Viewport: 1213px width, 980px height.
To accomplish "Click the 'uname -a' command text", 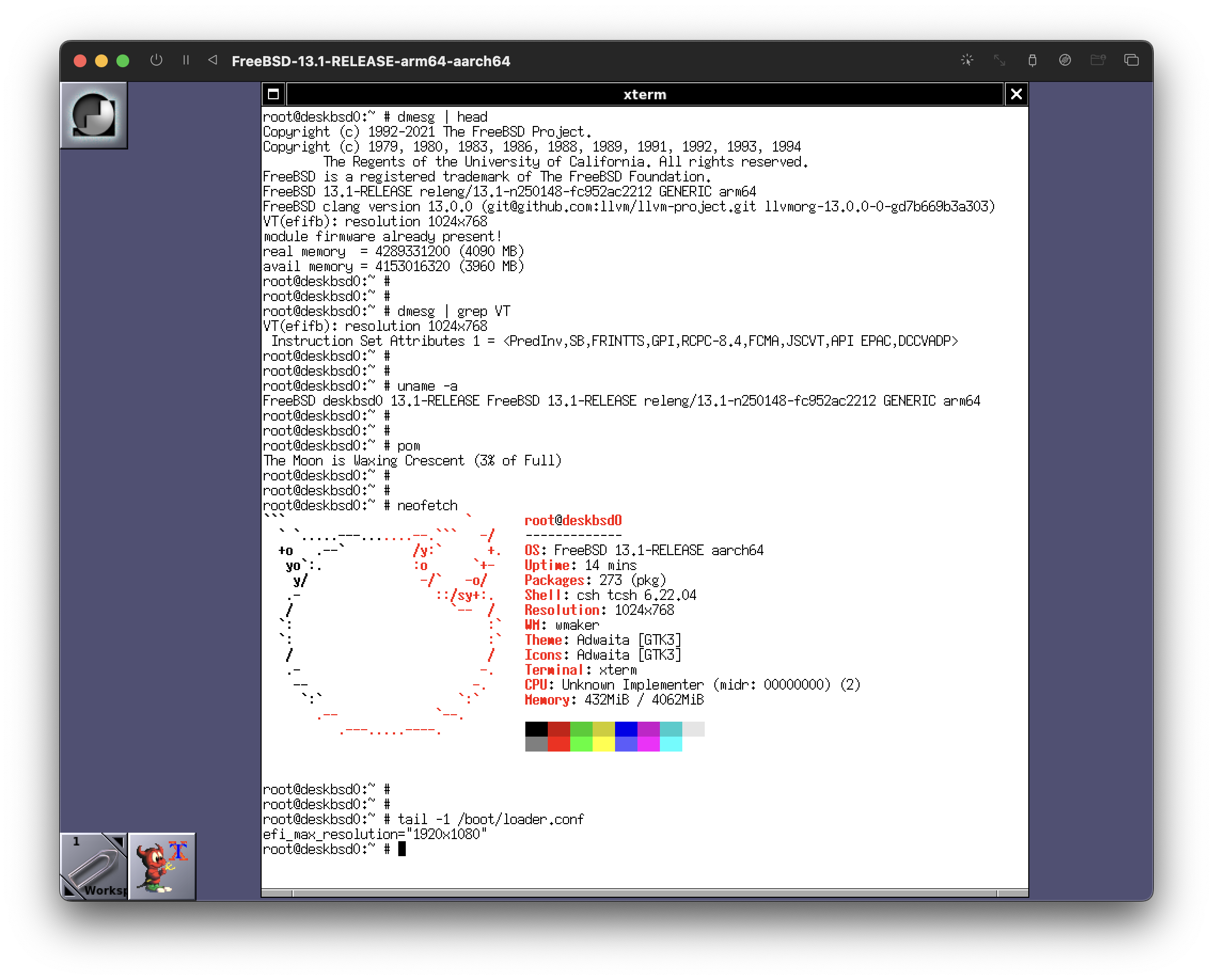I will click(427, 386).
